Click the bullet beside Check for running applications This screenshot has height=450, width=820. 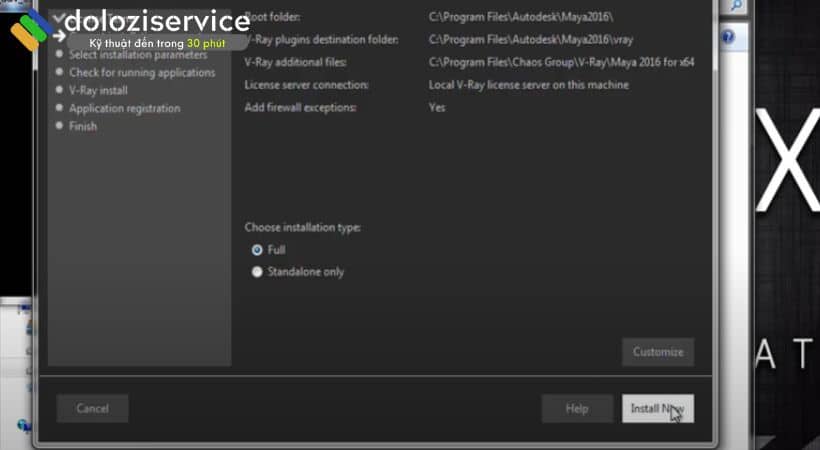click(x=60, y=72)
